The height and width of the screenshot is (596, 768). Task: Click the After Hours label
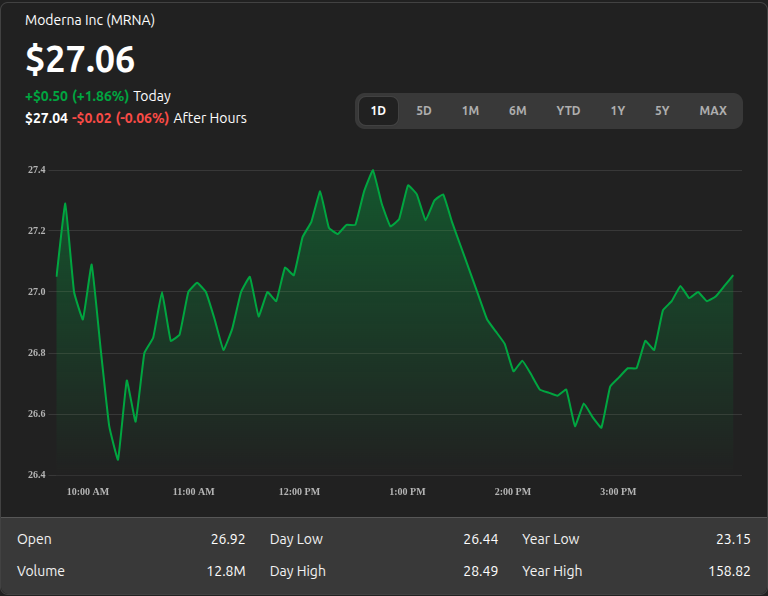(x=210, y=118)
